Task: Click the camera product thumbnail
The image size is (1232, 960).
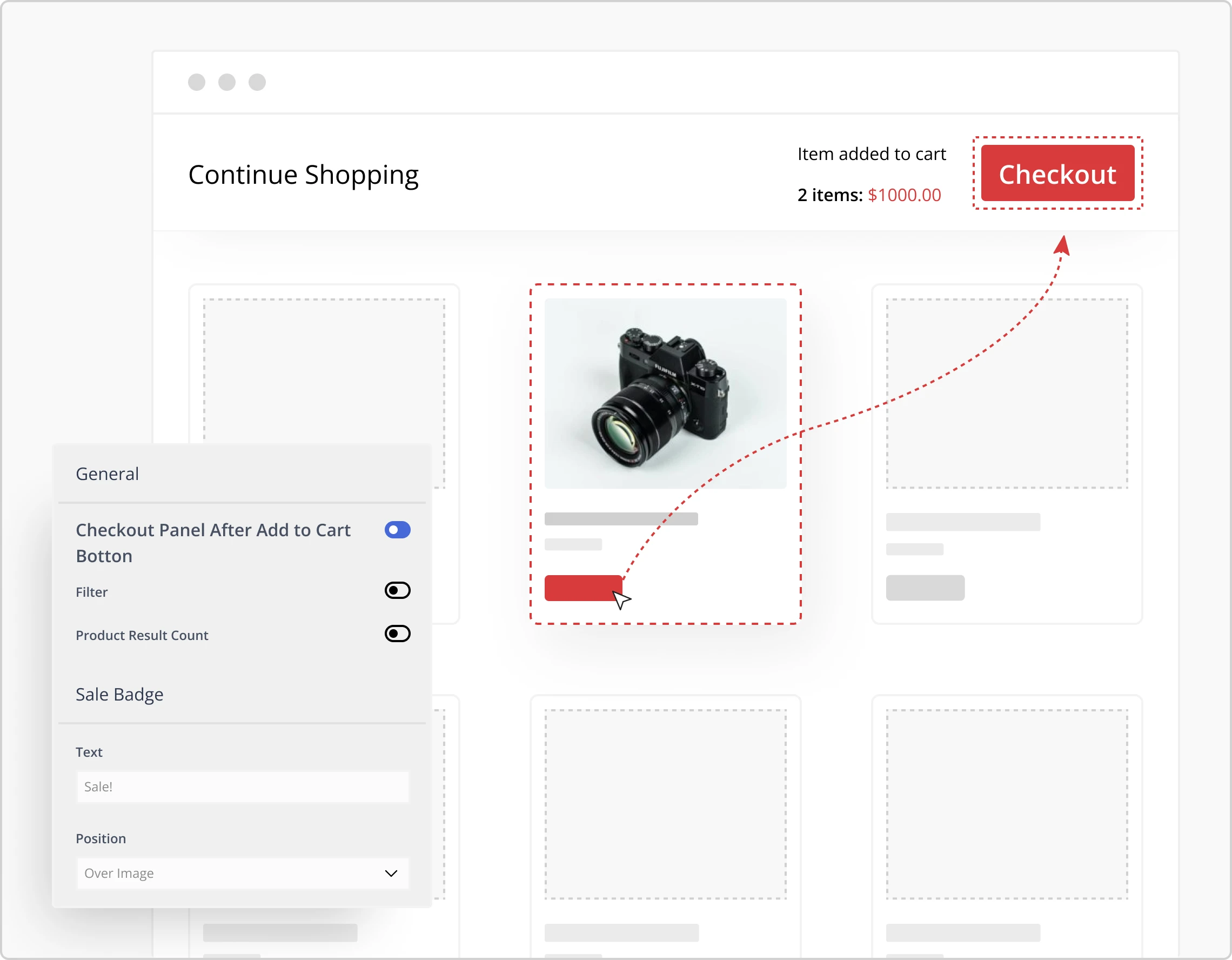Action: coord(665,394)
